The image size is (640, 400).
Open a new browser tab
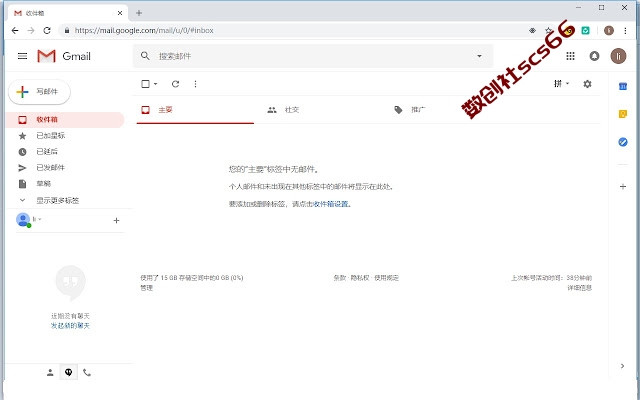click(x=139, y=13)
